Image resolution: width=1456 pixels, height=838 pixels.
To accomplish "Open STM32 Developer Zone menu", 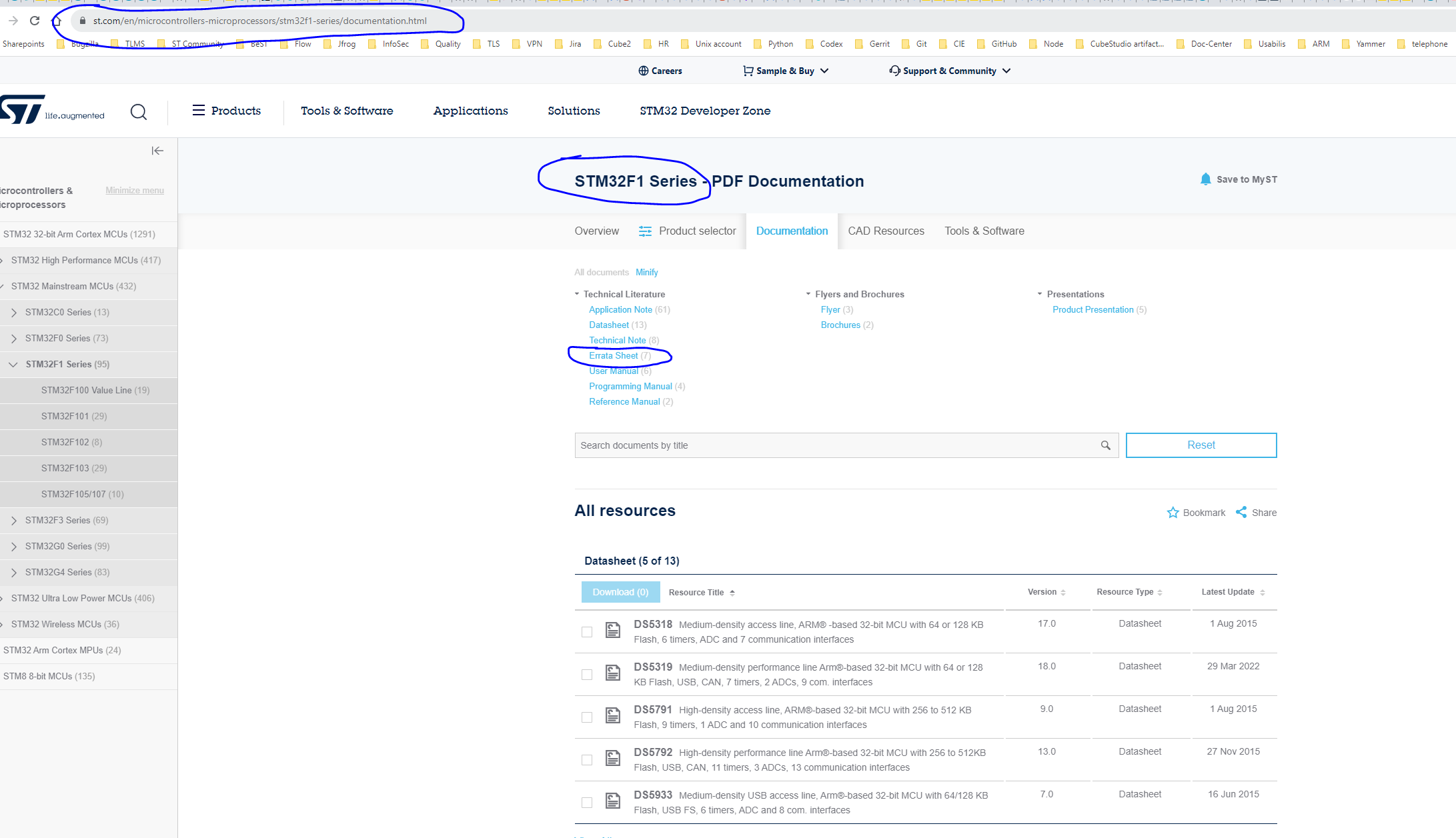I will pyautogui.click(x=705, y=111).
